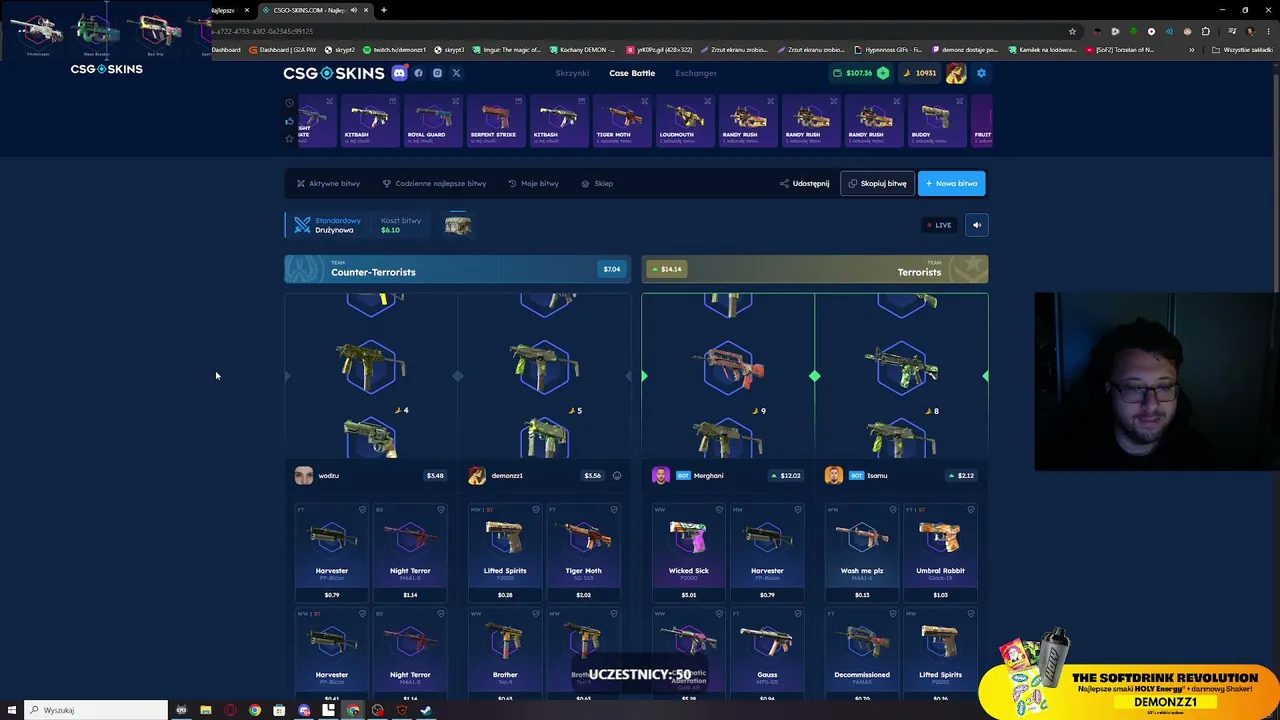Viewport: 1280px width, 720px height.
Task: Open the Windows Start menu
Action: [x=12, y=710]
